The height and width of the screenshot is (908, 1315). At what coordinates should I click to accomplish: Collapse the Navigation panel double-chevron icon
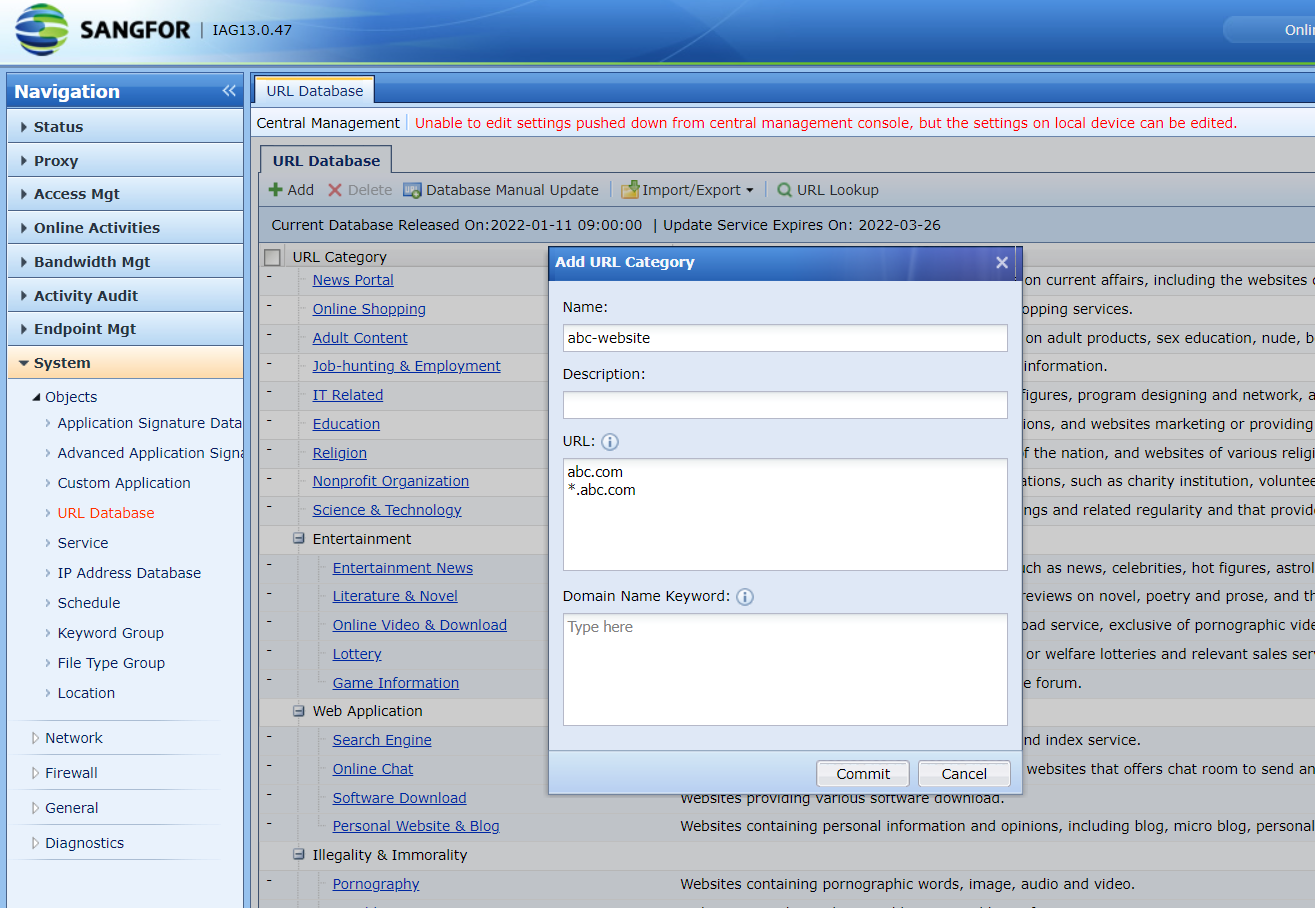click(229, 91)
